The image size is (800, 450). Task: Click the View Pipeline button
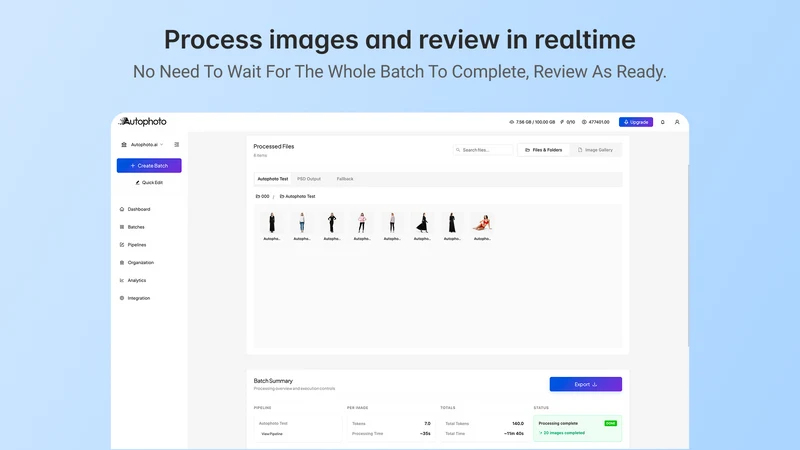pos(272,434)
